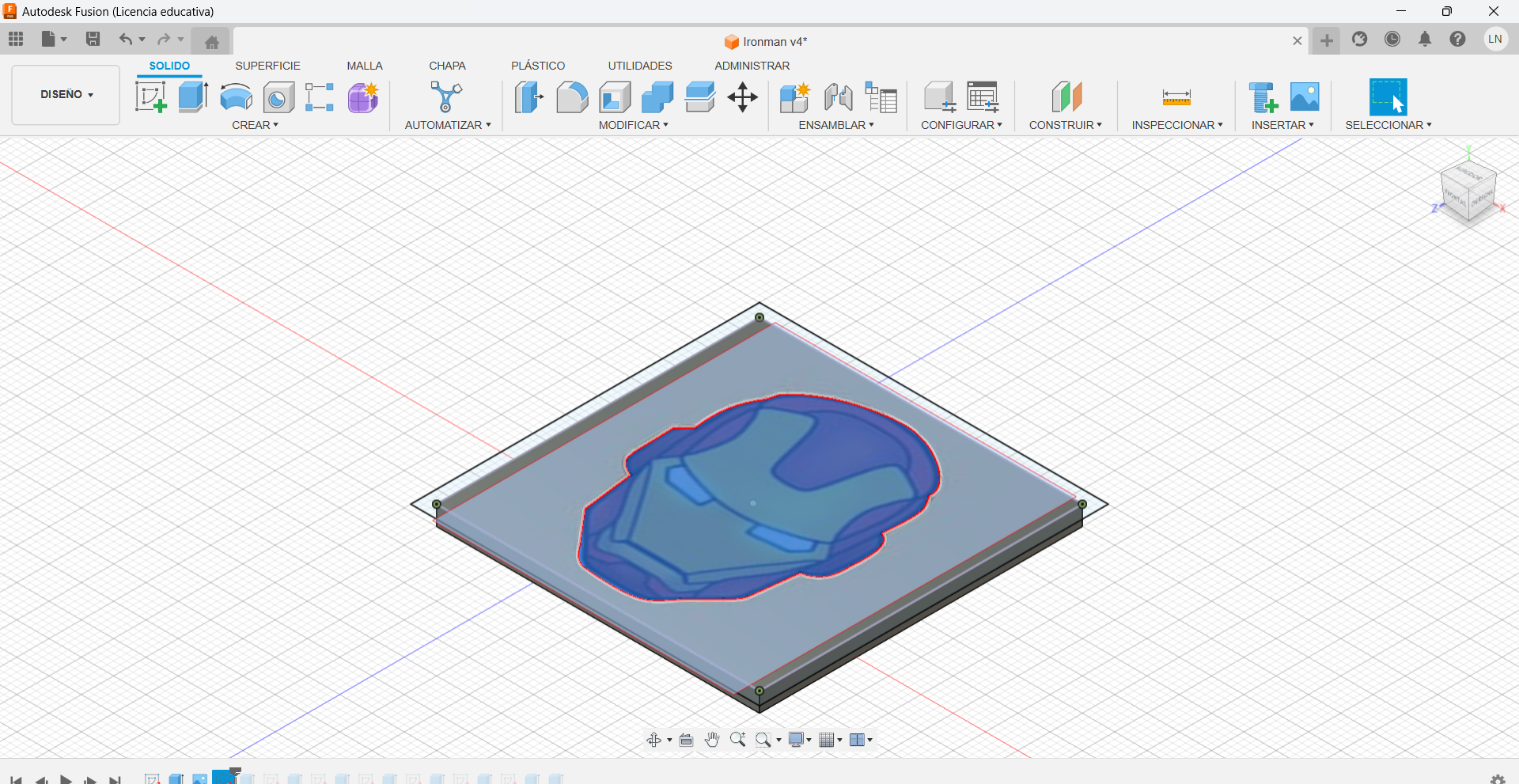Switch to the PLÁSTICO tab
Viewport: 1519px width, 784px height.
click(538, 66)
